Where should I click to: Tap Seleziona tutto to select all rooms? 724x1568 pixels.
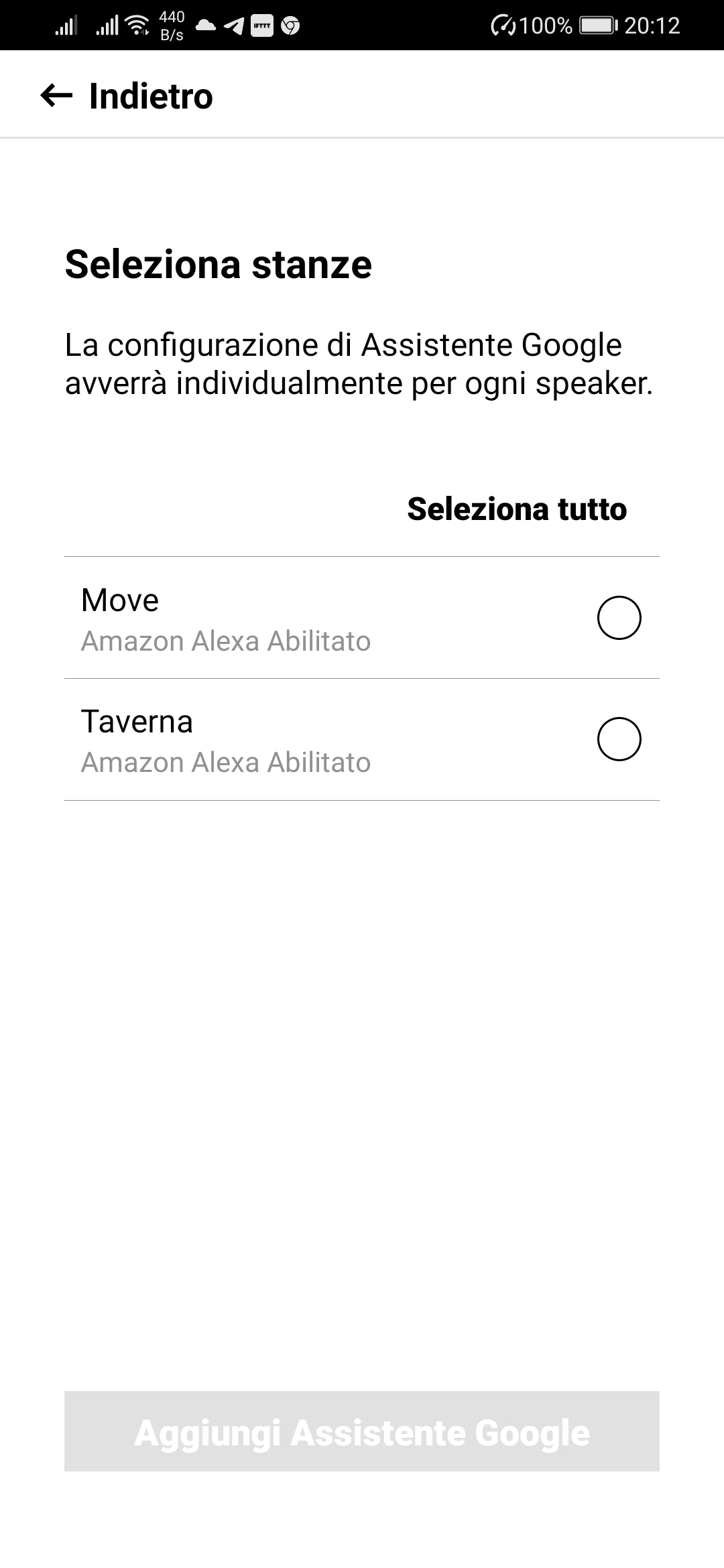(x=517, y=509)
